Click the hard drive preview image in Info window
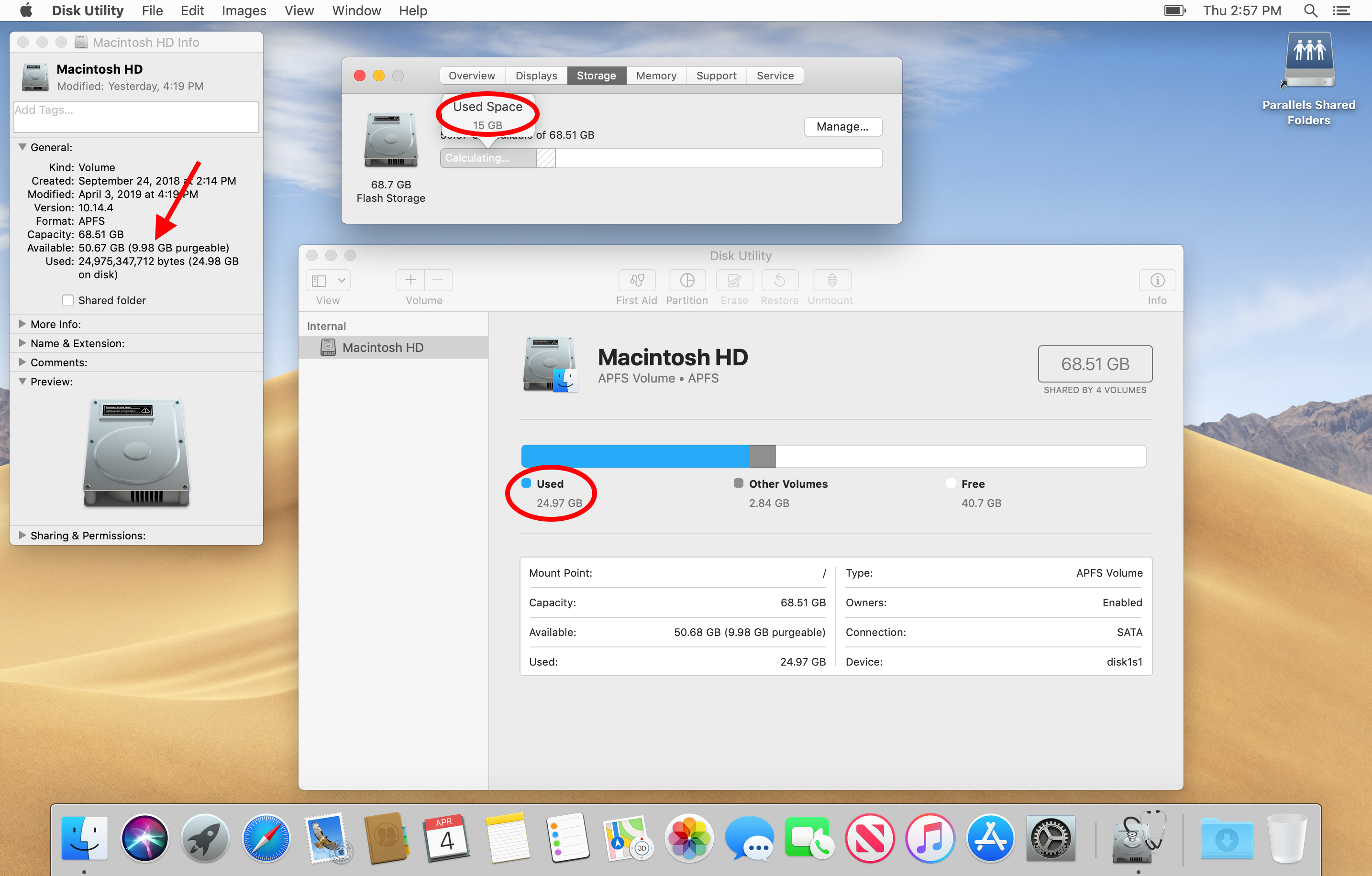Screen dimensions: 1372x876 tap(136, 453)
